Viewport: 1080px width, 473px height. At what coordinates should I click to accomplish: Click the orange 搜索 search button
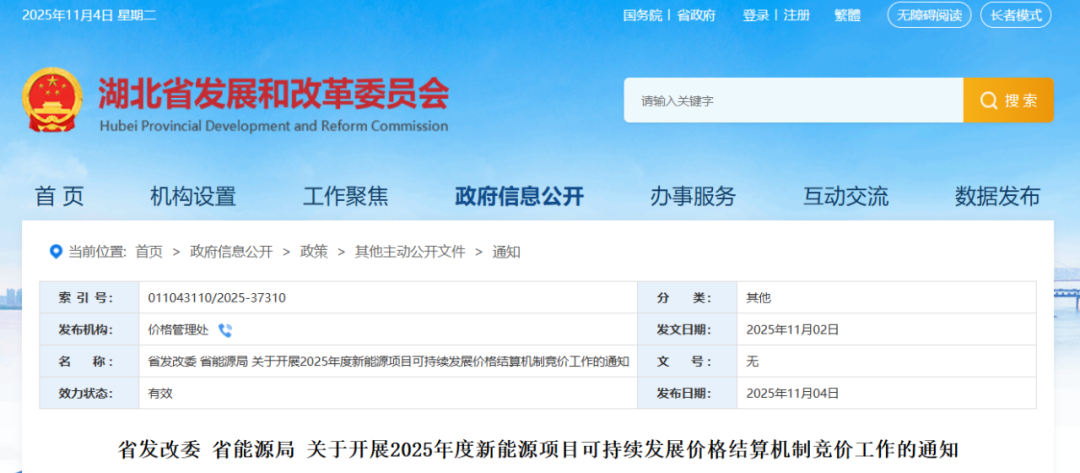click(1008, 101)
